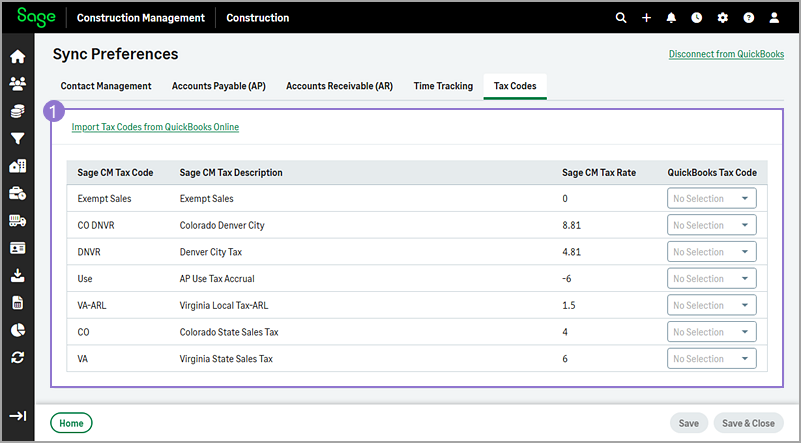Open the settings gear icon

click(723, 18)
